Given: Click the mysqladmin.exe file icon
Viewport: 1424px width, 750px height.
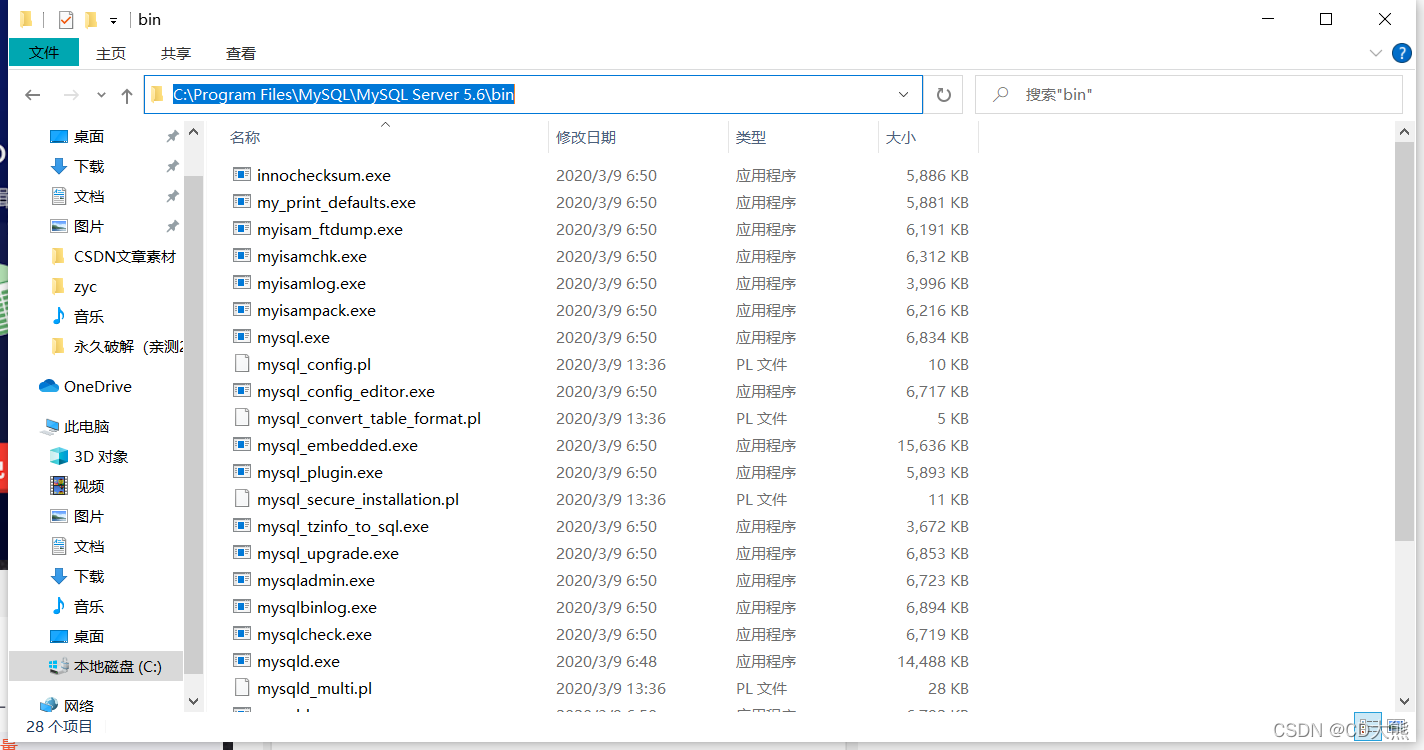Looking at the screenshot, I should (x=241, y=580).
